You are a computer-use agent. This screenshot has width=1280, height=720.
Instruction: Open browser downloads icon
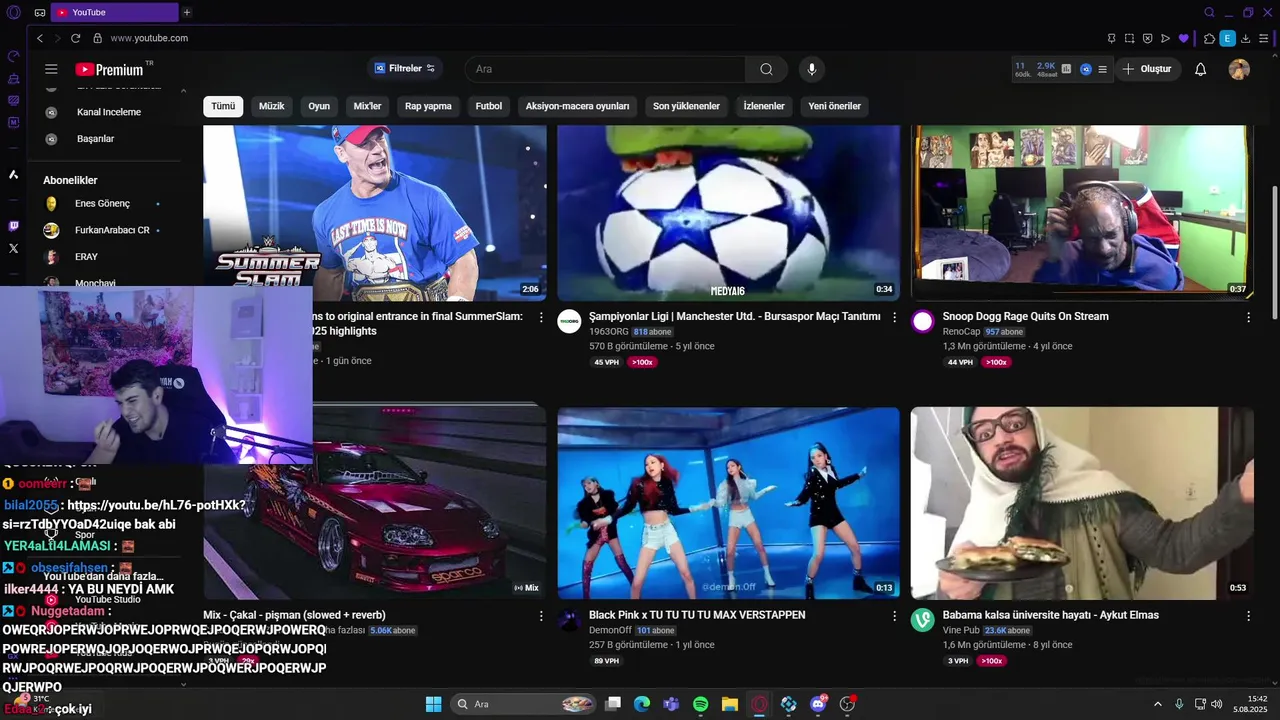click(1245, 38)
